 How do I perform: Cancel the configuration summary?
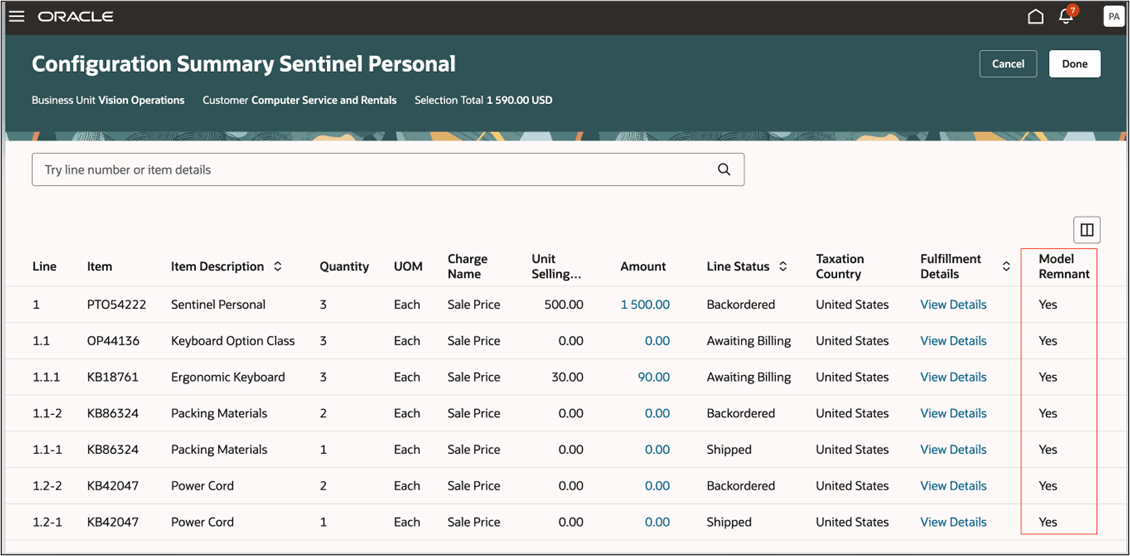(1008, 64)
